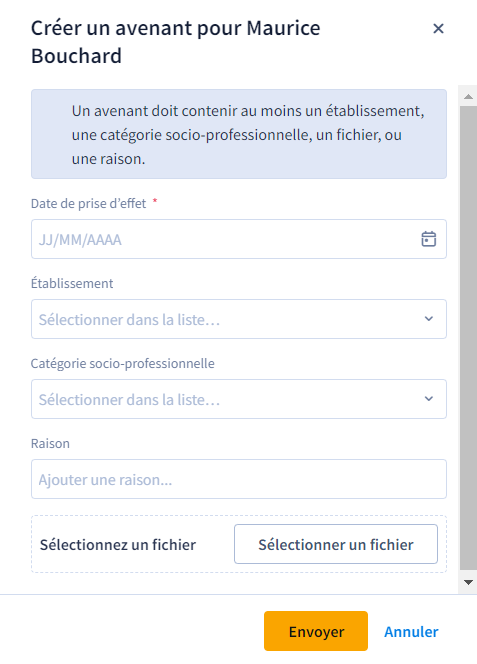
Task: Cancel with the Annuler link
Action: tap(411, 632)
